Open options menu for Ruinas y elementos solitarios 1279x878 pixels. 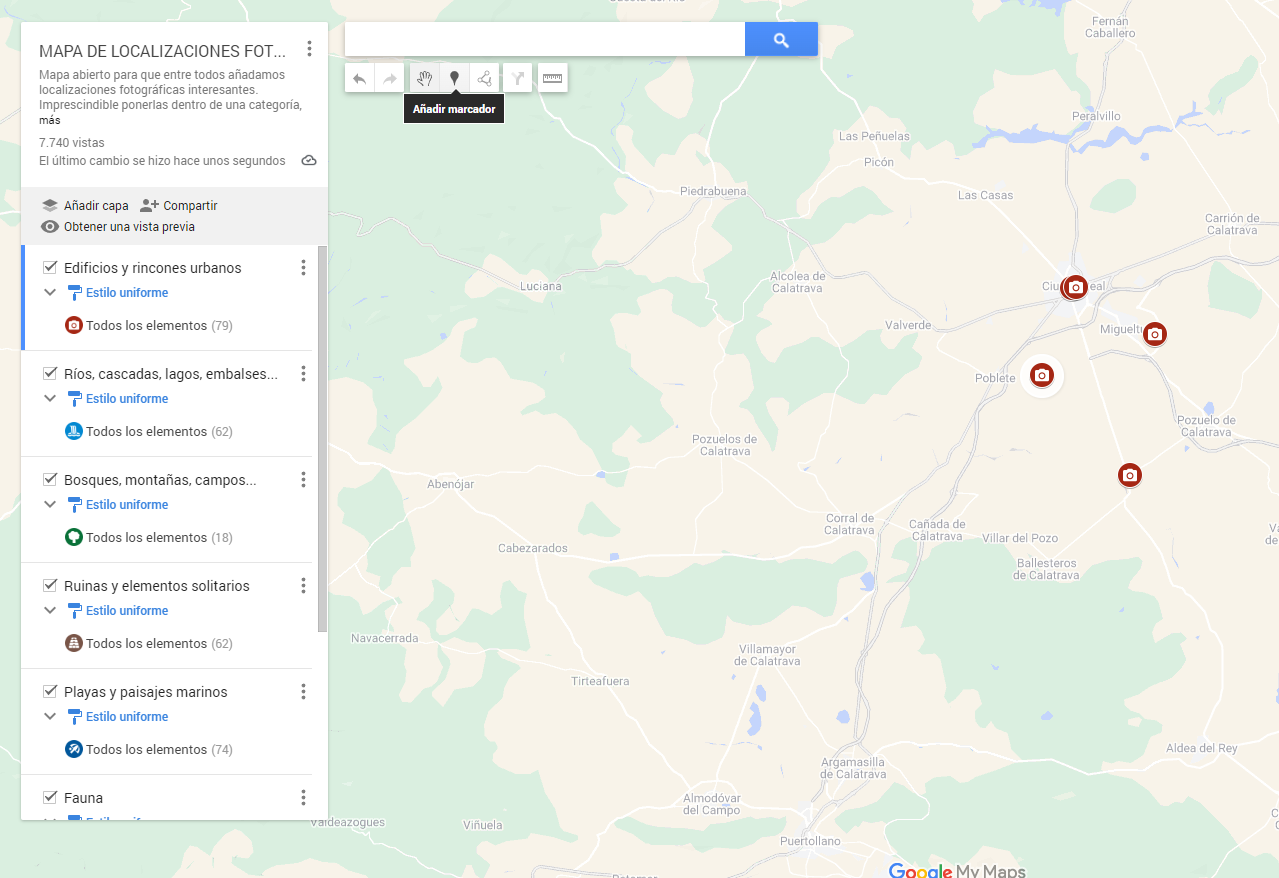tap(303, 586)
